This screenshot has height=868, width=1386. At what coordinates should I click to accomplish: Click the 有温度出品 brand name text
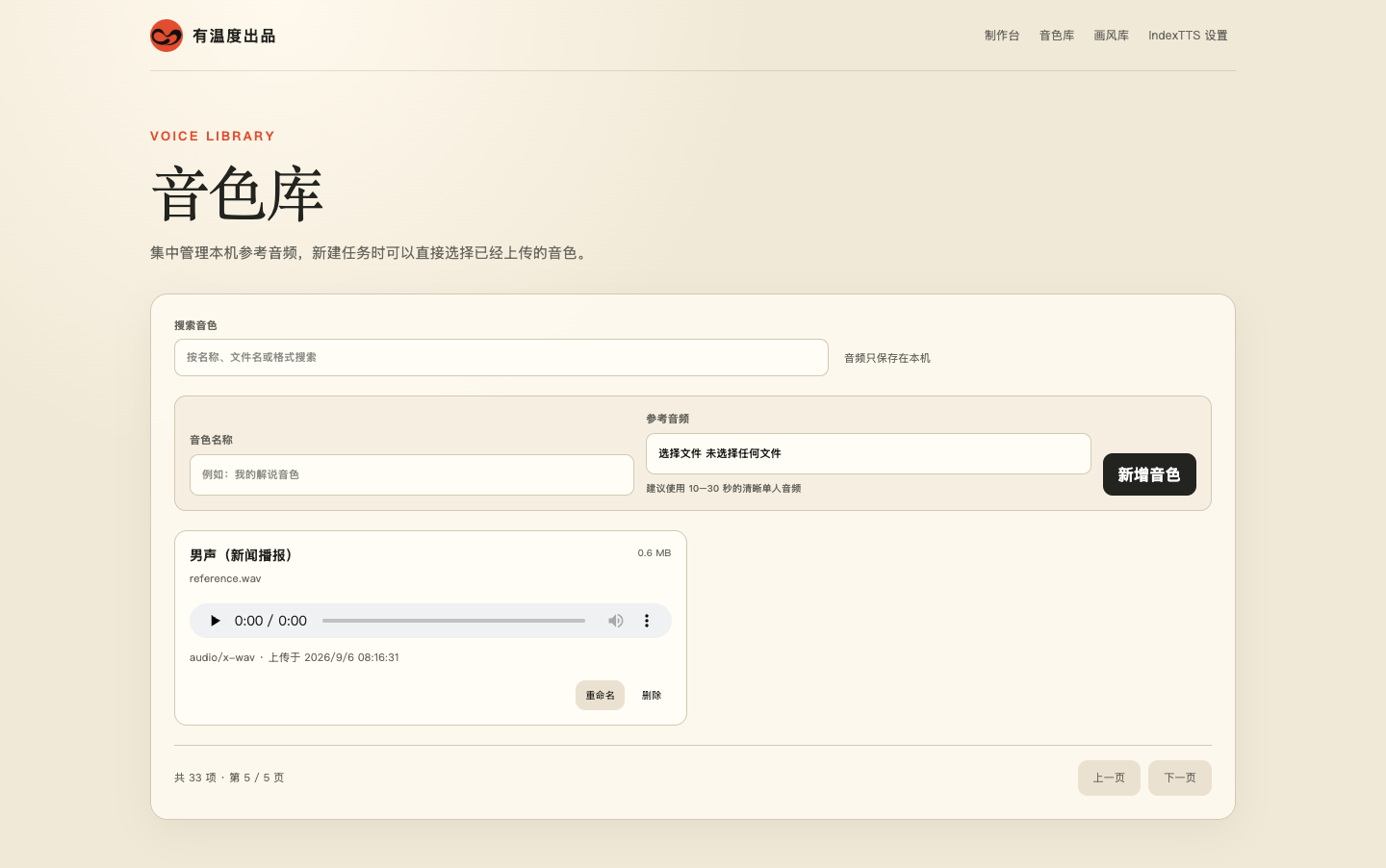pyautogui.click(x=234, y=36)
